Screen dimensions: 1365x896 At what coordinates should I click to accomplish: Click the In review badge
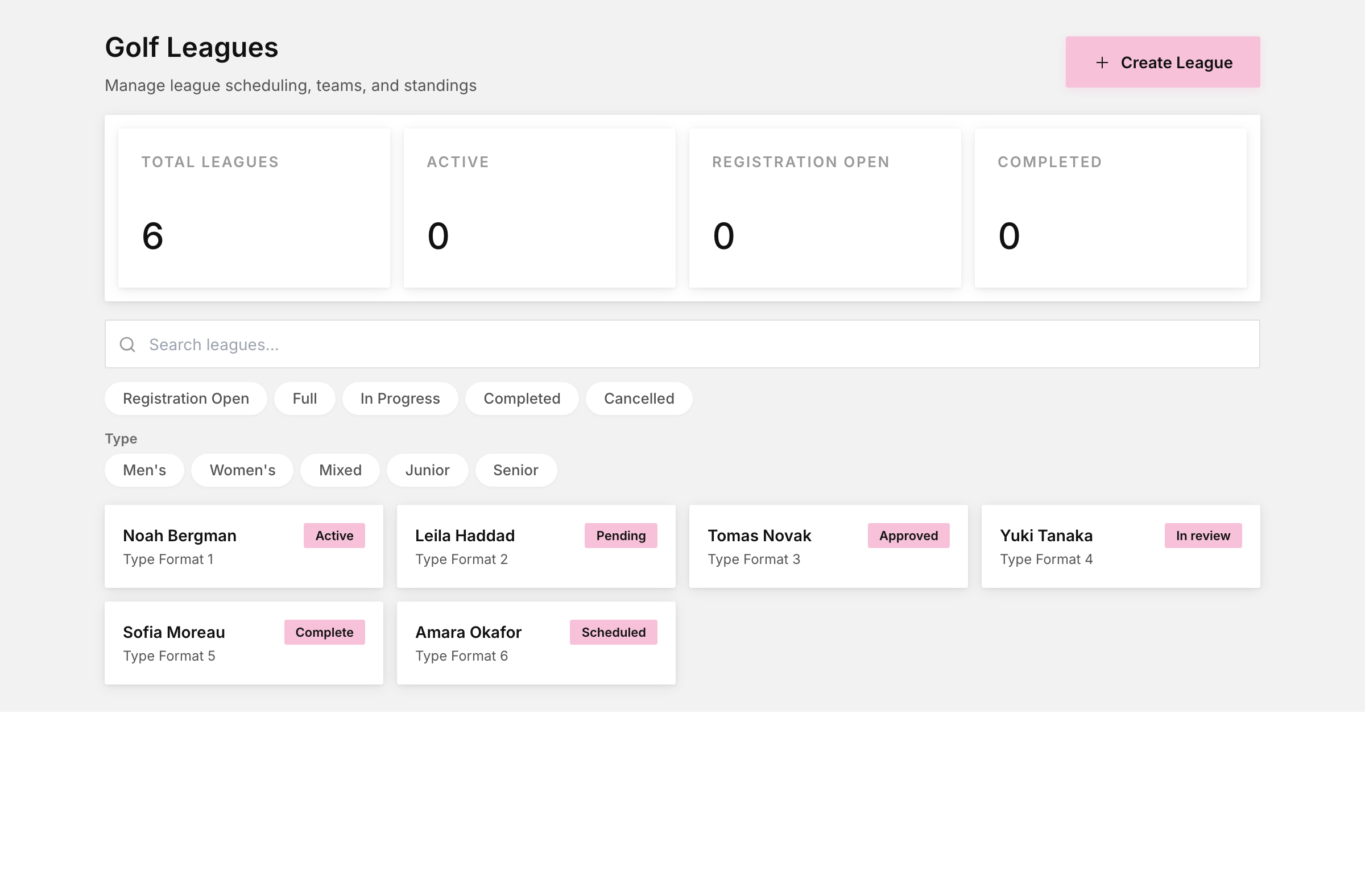click(1203, 536)
